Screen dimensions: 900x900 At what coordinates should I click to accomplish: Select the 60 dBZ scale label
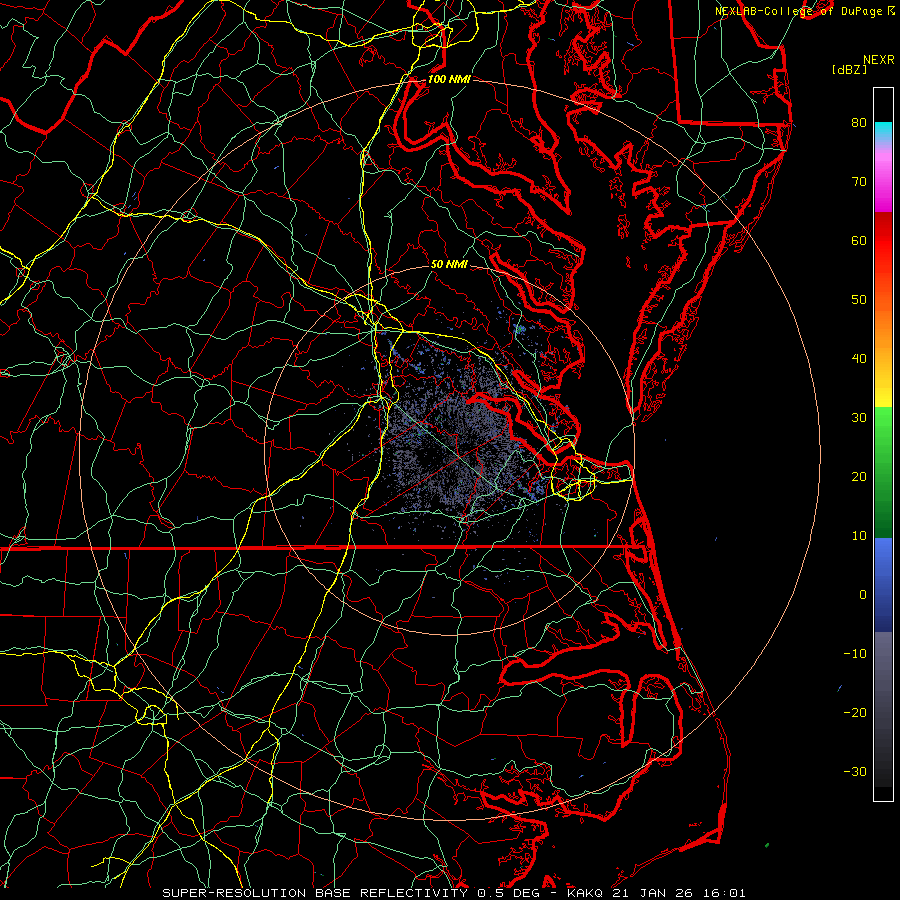857,241
